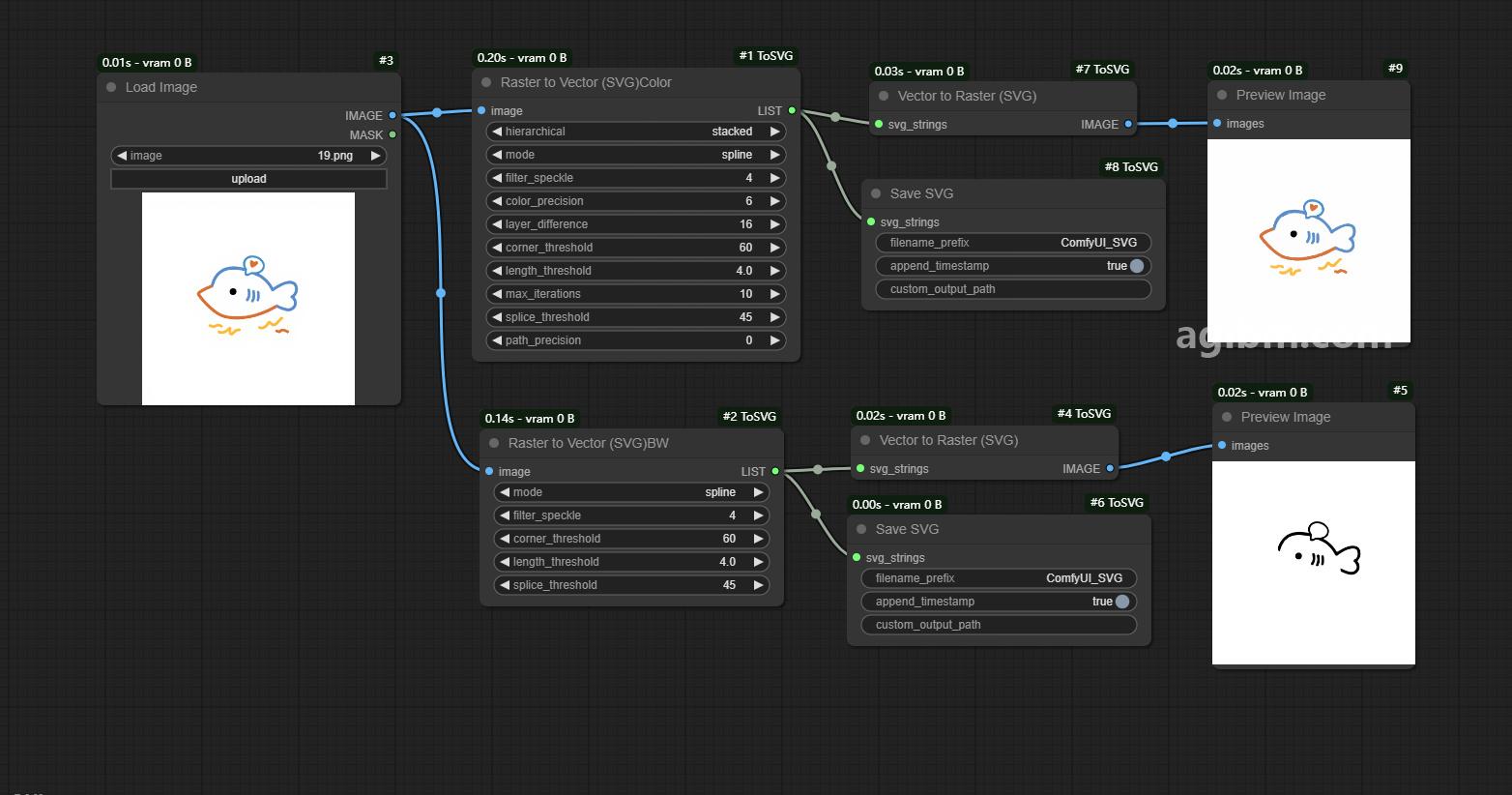
Task: Click the black-and-white fish preview thumbnail
Action: click(x=1314, y=563)
